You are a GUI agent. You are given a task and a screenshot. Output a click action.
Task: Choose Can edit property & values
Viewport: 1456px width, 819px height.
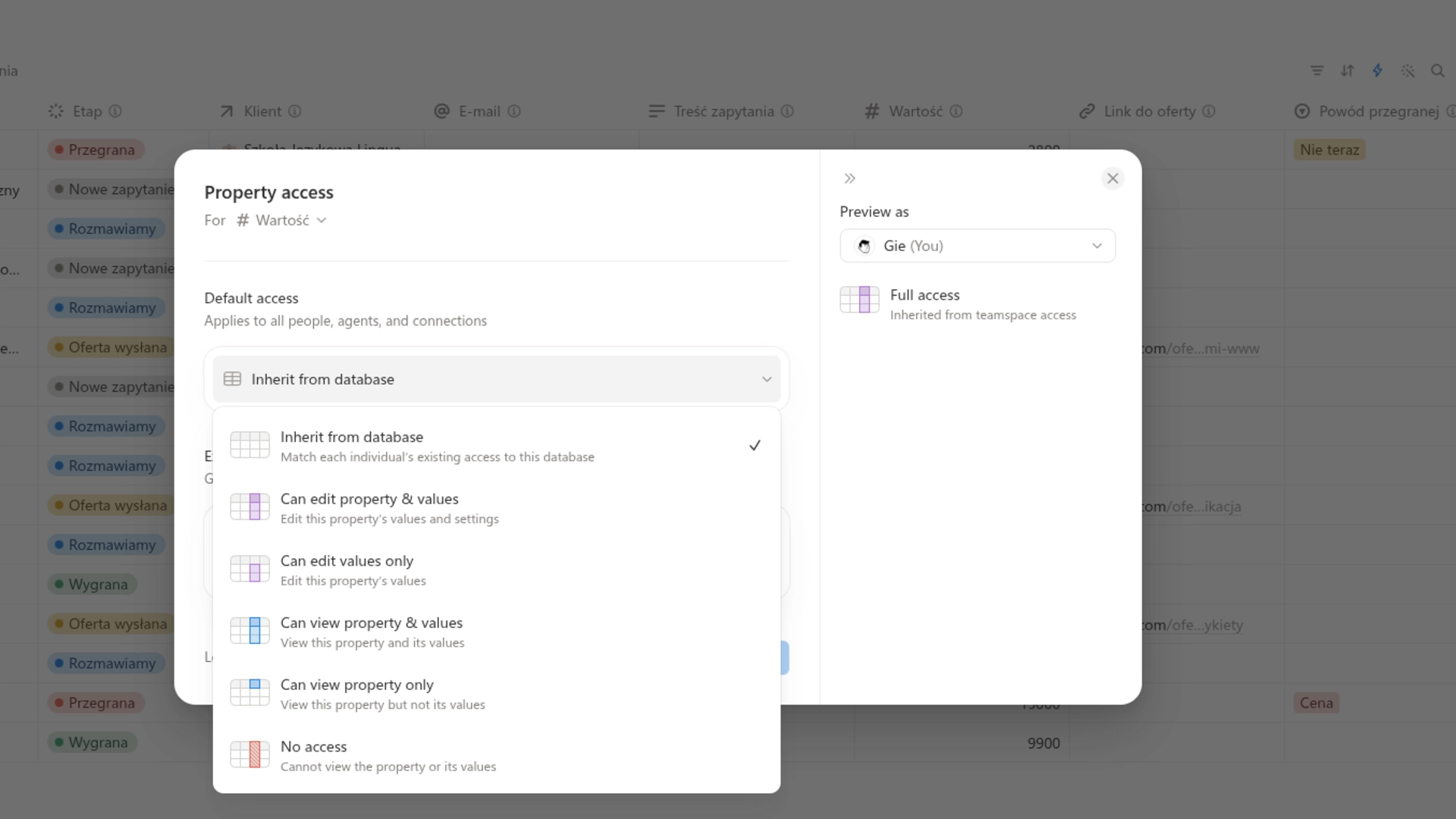click(497, 508)
